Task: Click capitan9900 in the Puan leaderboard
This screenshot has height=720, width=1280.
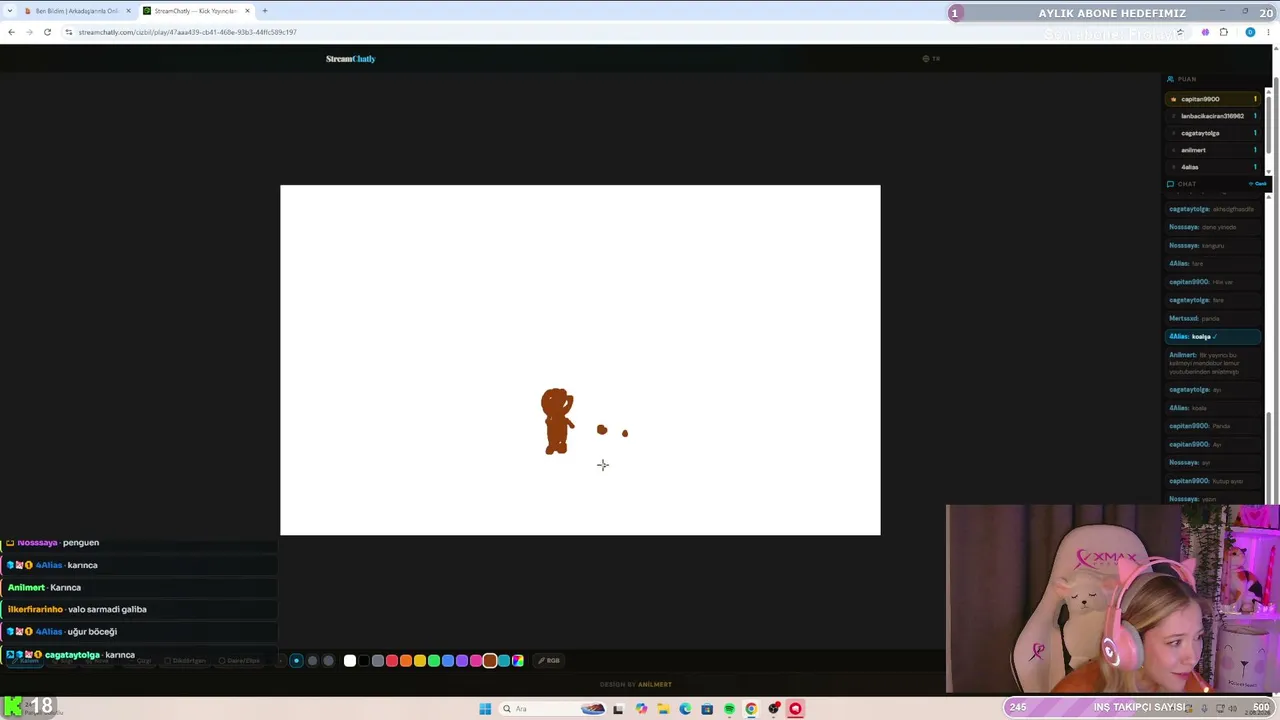Action: click(1214, 99)
